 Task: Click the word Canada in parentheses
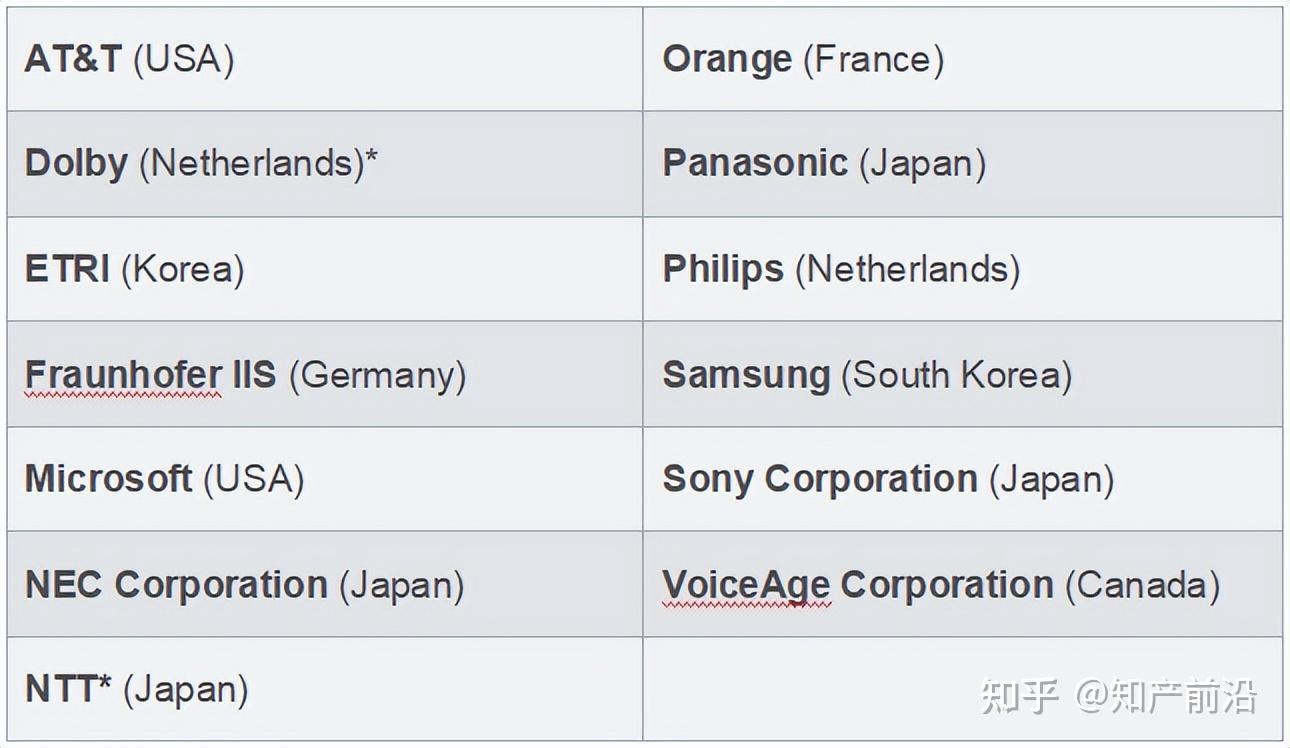1142,585
